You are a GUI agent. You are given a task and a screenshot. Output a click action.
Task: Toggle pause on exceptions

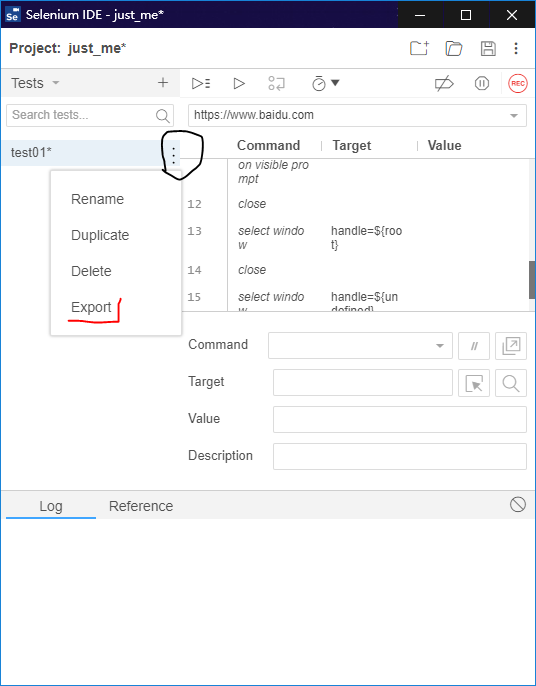[x=482, y=83]
